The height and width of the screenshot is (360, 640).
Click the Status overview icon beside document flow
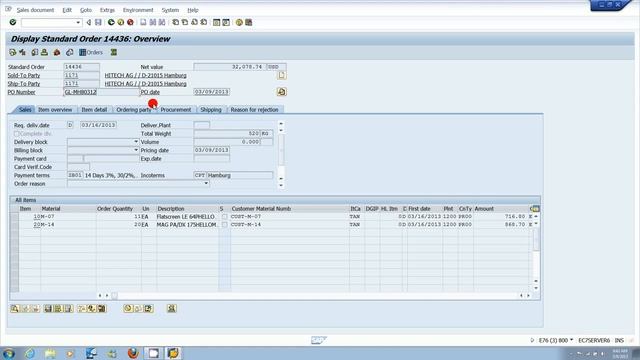click(22, 52)
